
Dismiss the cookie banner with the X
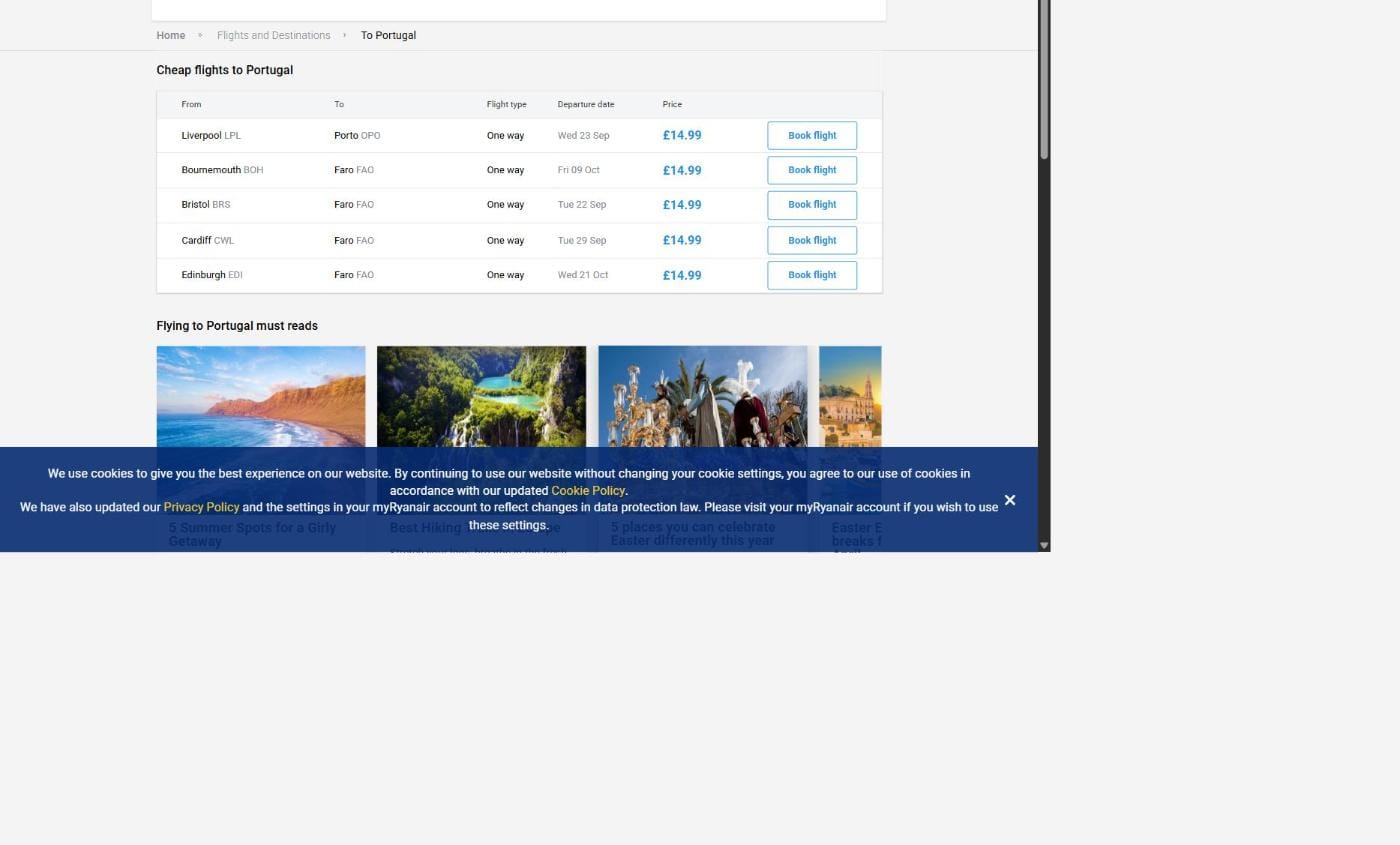pyautogui.click(x=1010, y=500)
